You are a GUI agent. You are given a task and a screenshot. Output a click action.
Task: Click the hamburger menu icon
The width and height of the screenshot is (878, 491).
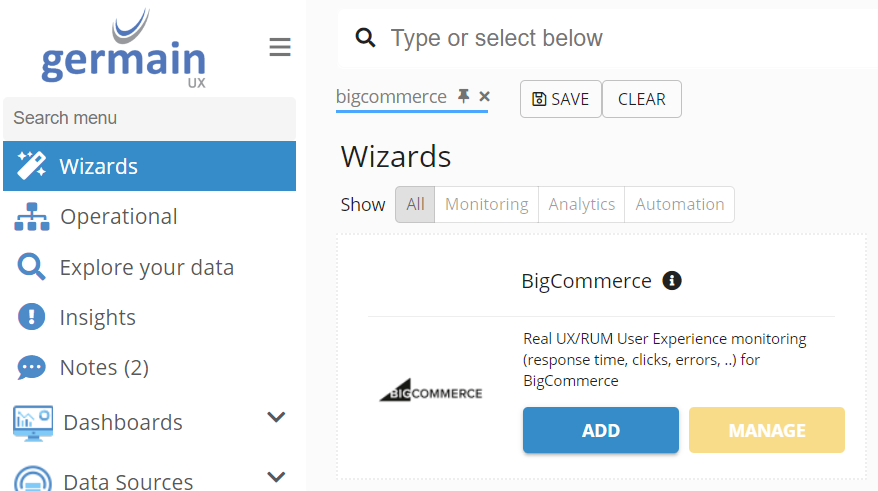[x=280, y=47]
